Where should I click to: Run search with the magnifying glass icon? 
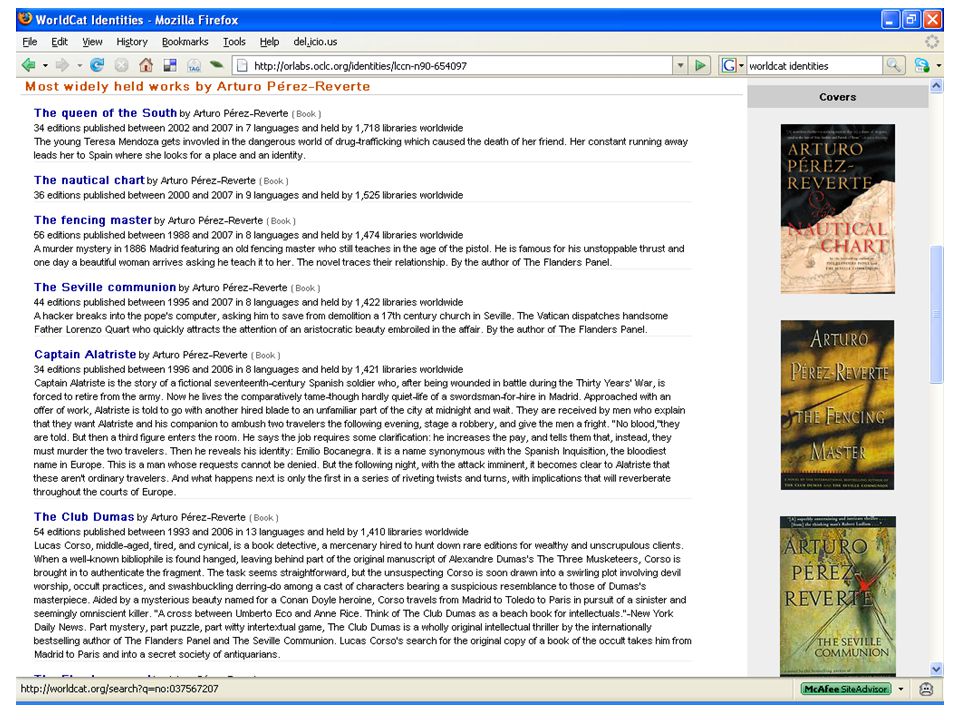click(x=894, y=66)
